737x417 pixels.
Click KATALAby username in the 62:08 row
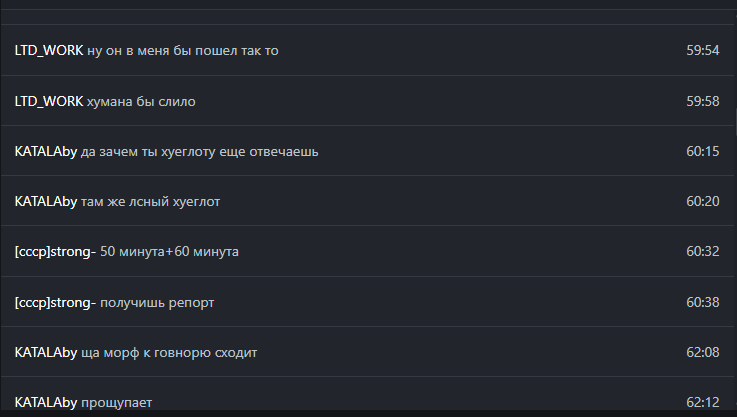click(46, 352)
